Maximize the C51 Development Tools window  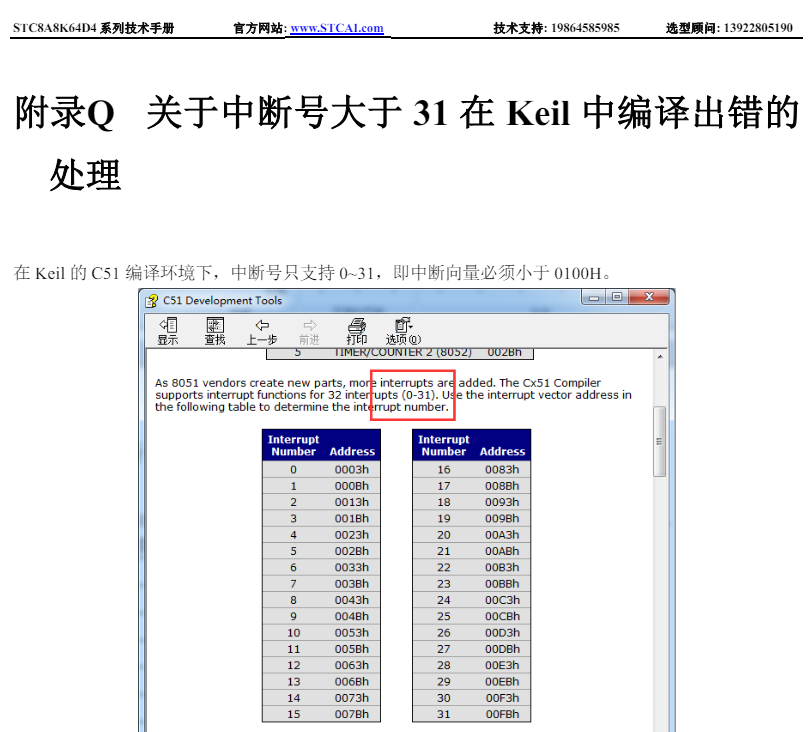click(x=617, y=297)
